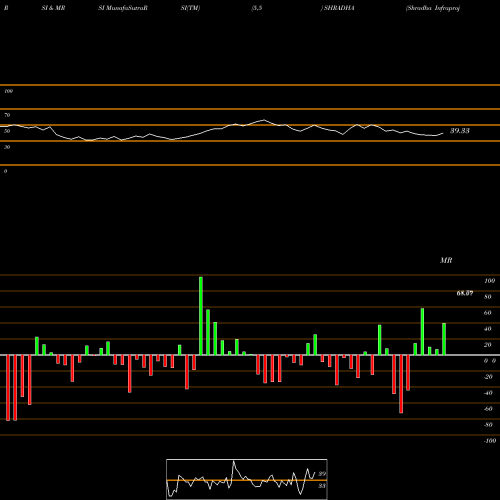The width and height of the screenshot is (500, 500).
Task: Click the MR axis label -60
Action: (488, 409)
